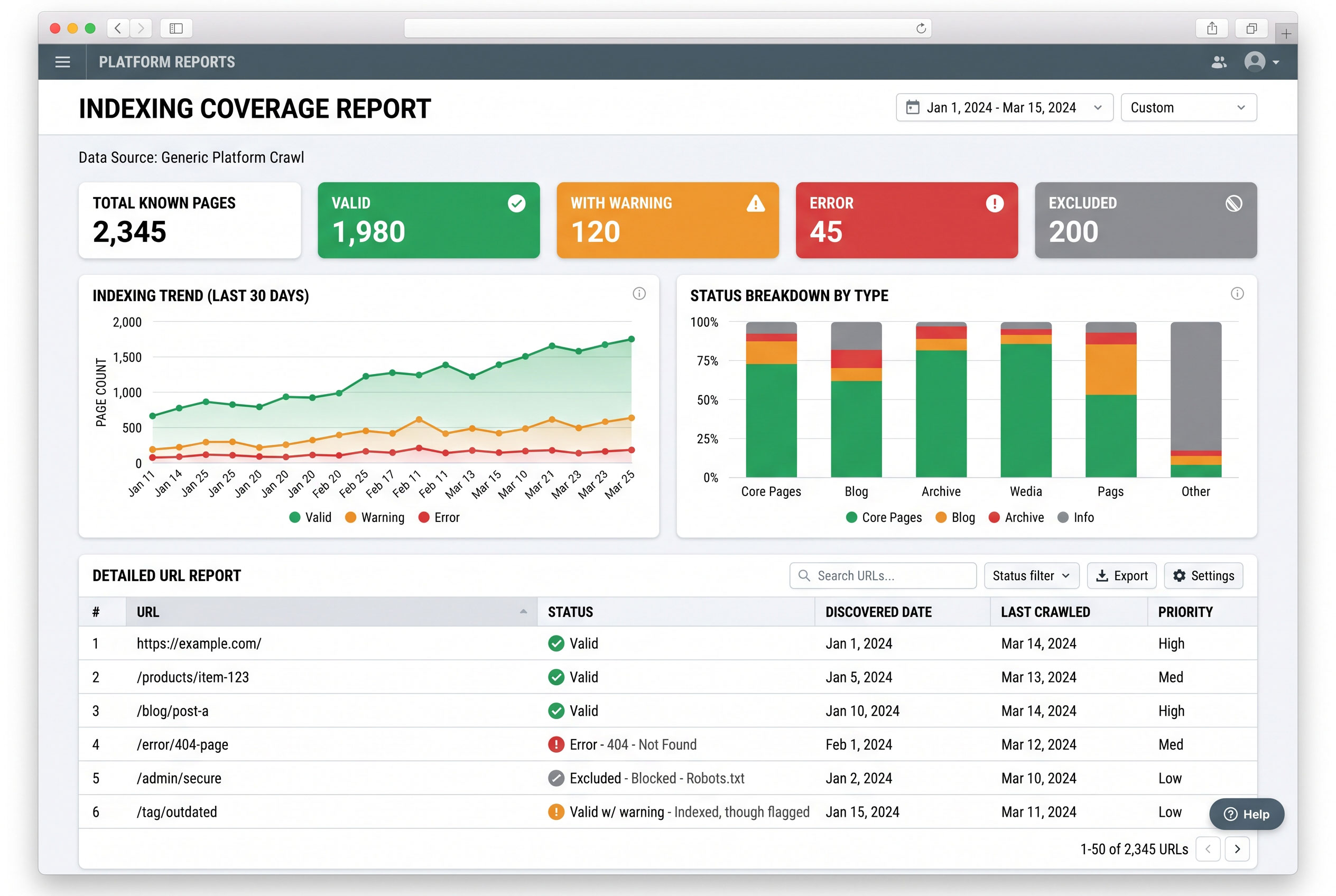Viewport: 1336px width, 896px height.
Task: Click the calendar icon in date range
Action: click(x=912, y=107)
